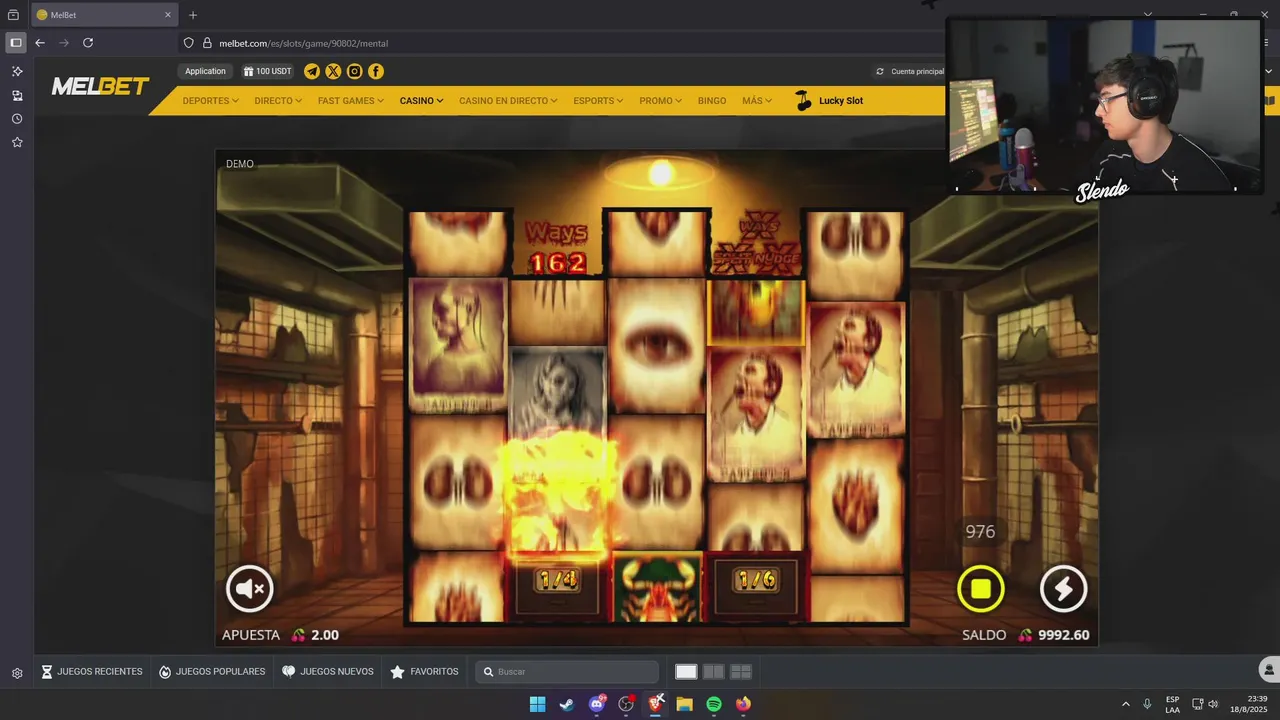This screenshot has width=1280, height=720.
Task: Open the browser sidebar settings gear
Action: click(17, 674)
